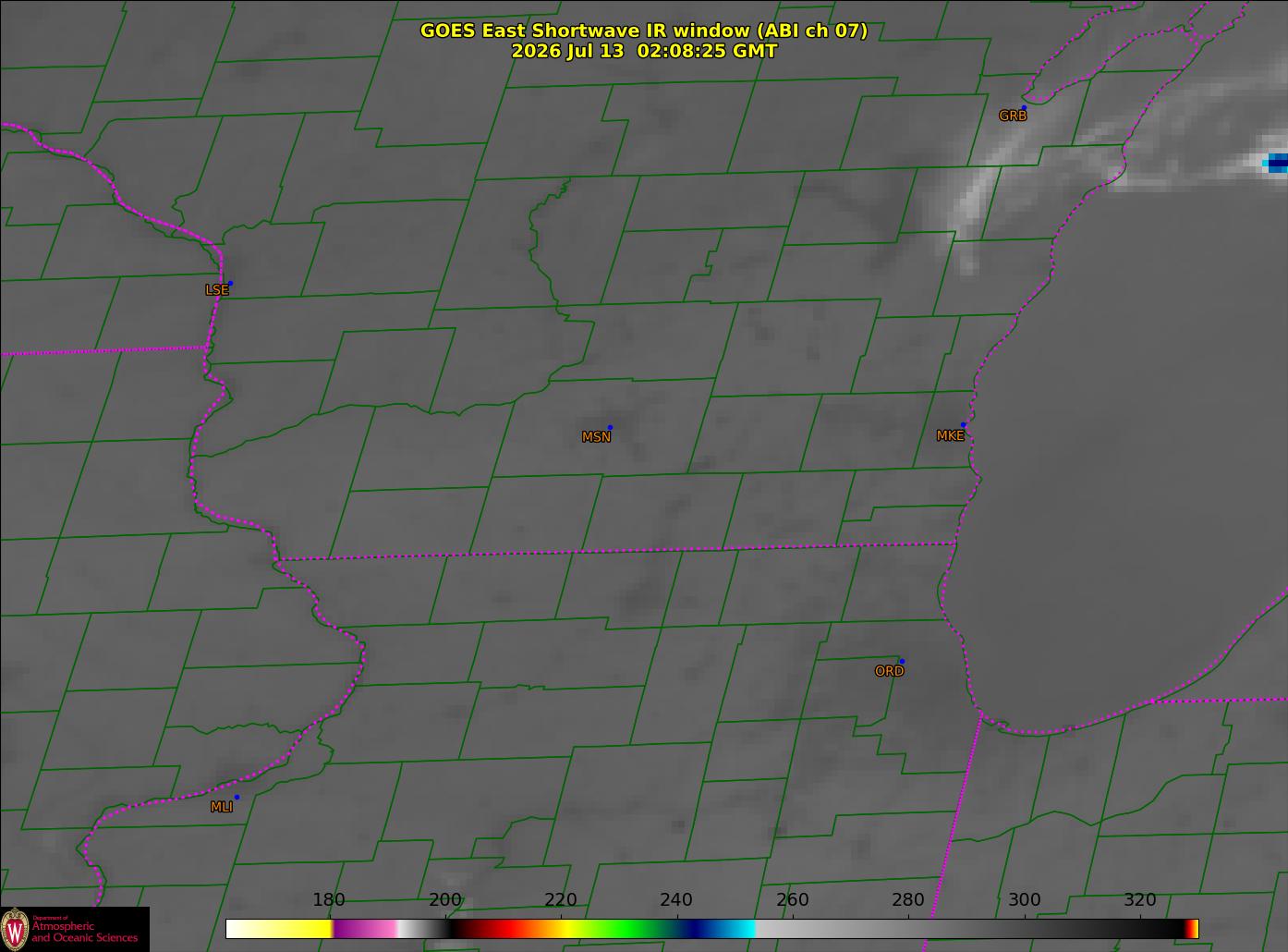Click the GRB station marker dot
Image resolution: width=1288 pixels, height=952 pixels.
click(x=1024, y=108)
